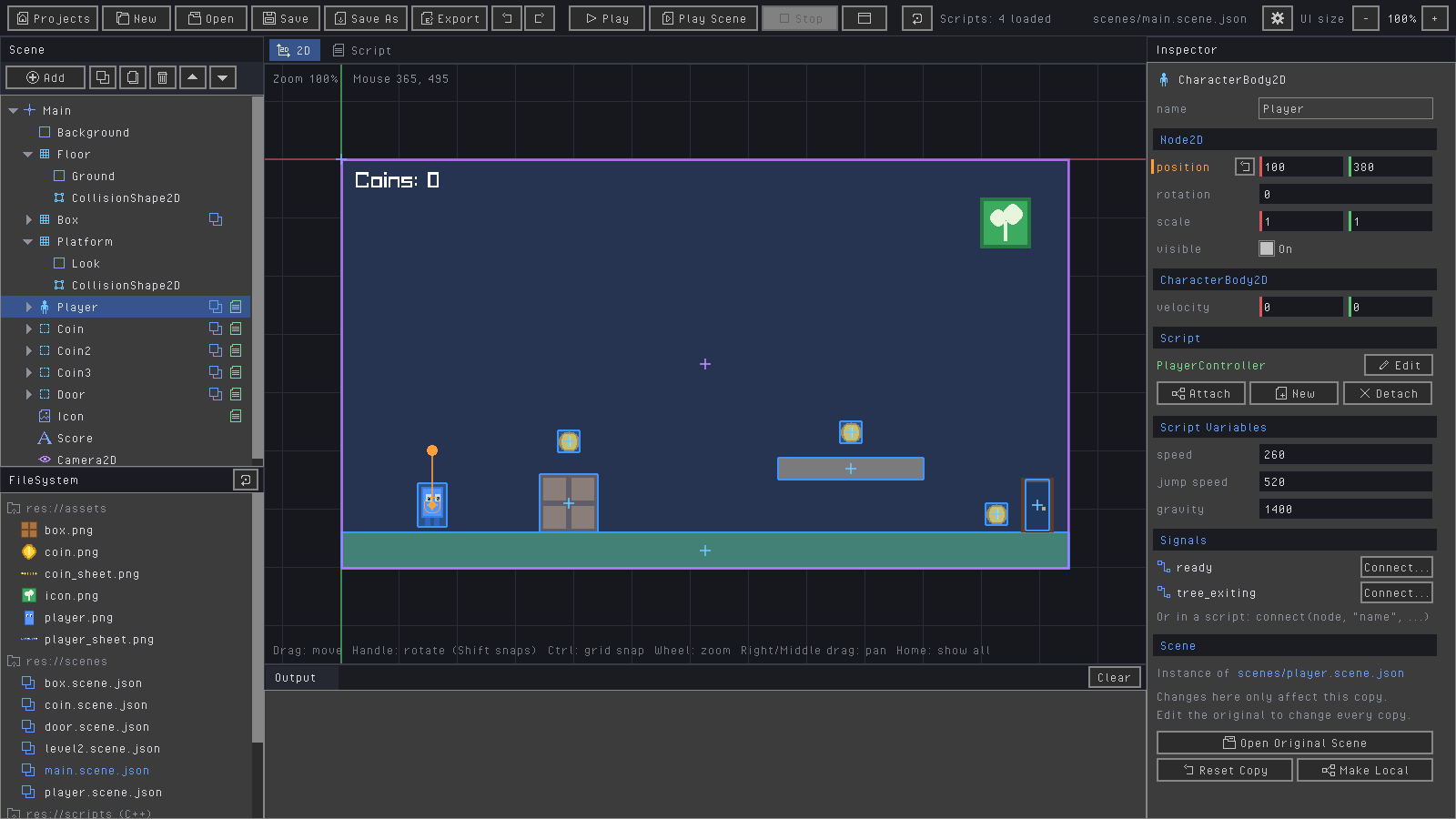
Task: Open the instanced scene icon for Box
Action: click(216, 219)
